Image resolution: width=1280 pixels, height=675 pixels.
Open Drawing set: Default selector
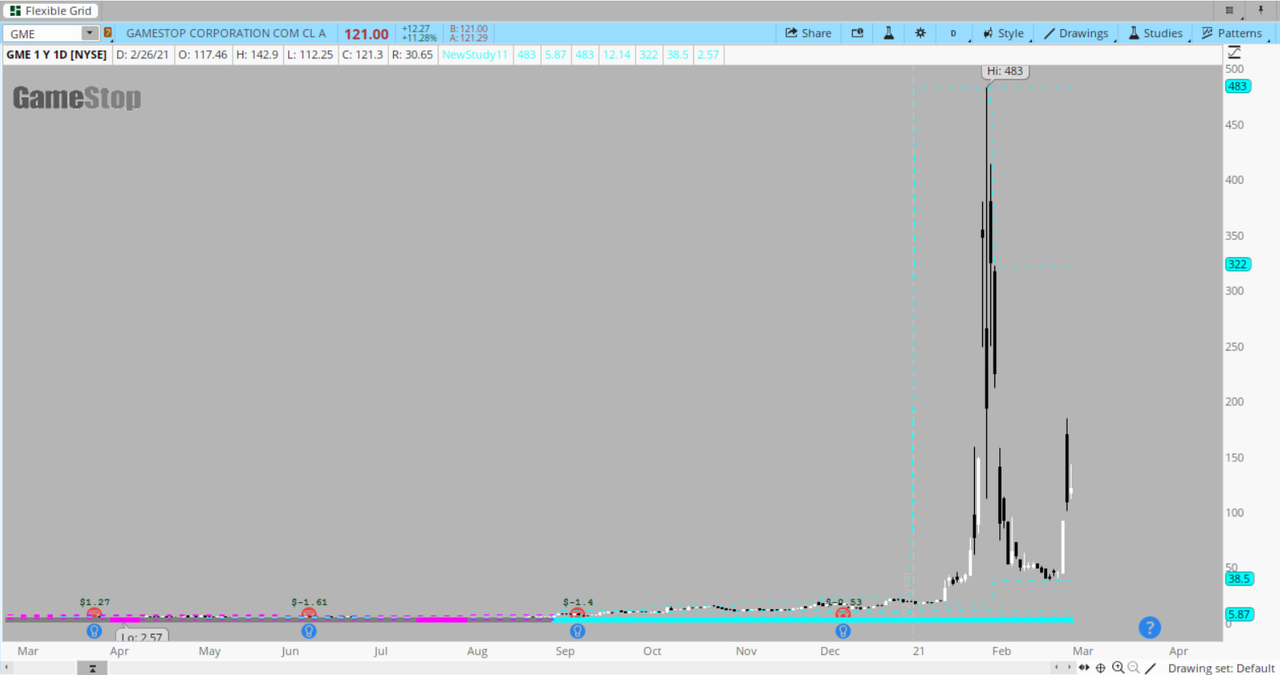(1221, 668)
